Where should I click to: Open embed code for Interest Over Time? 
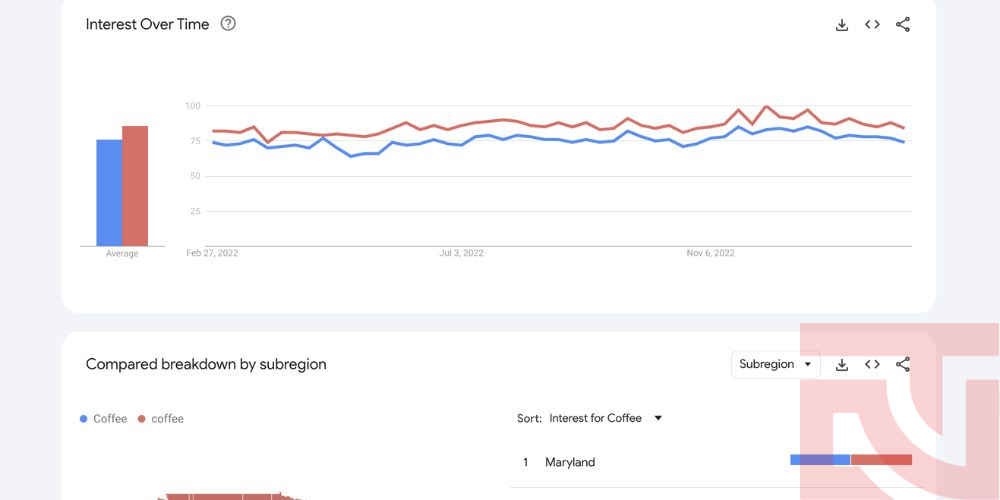point(872,25)
